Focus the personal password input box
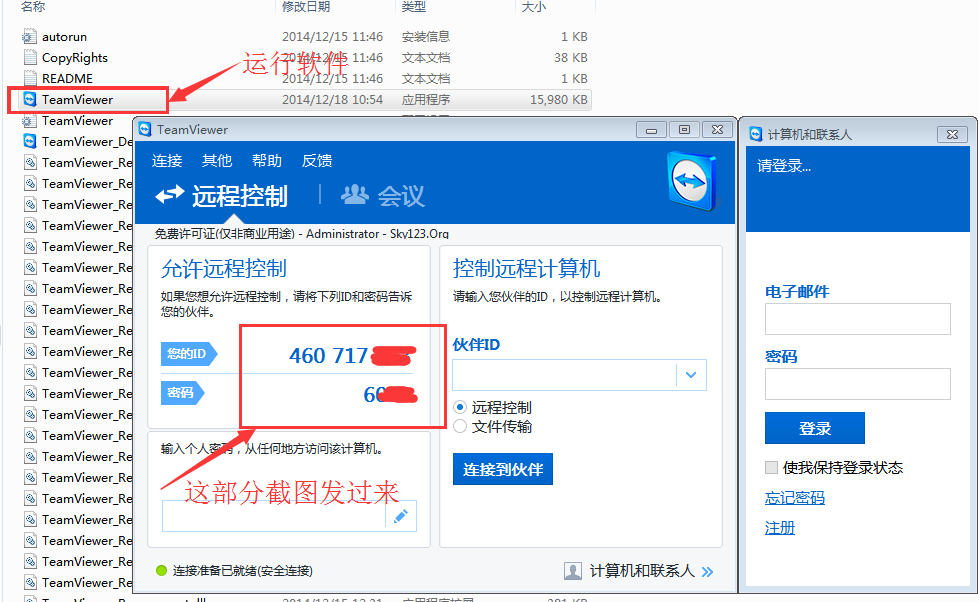The image size is (979, 602). pos(273,516)
